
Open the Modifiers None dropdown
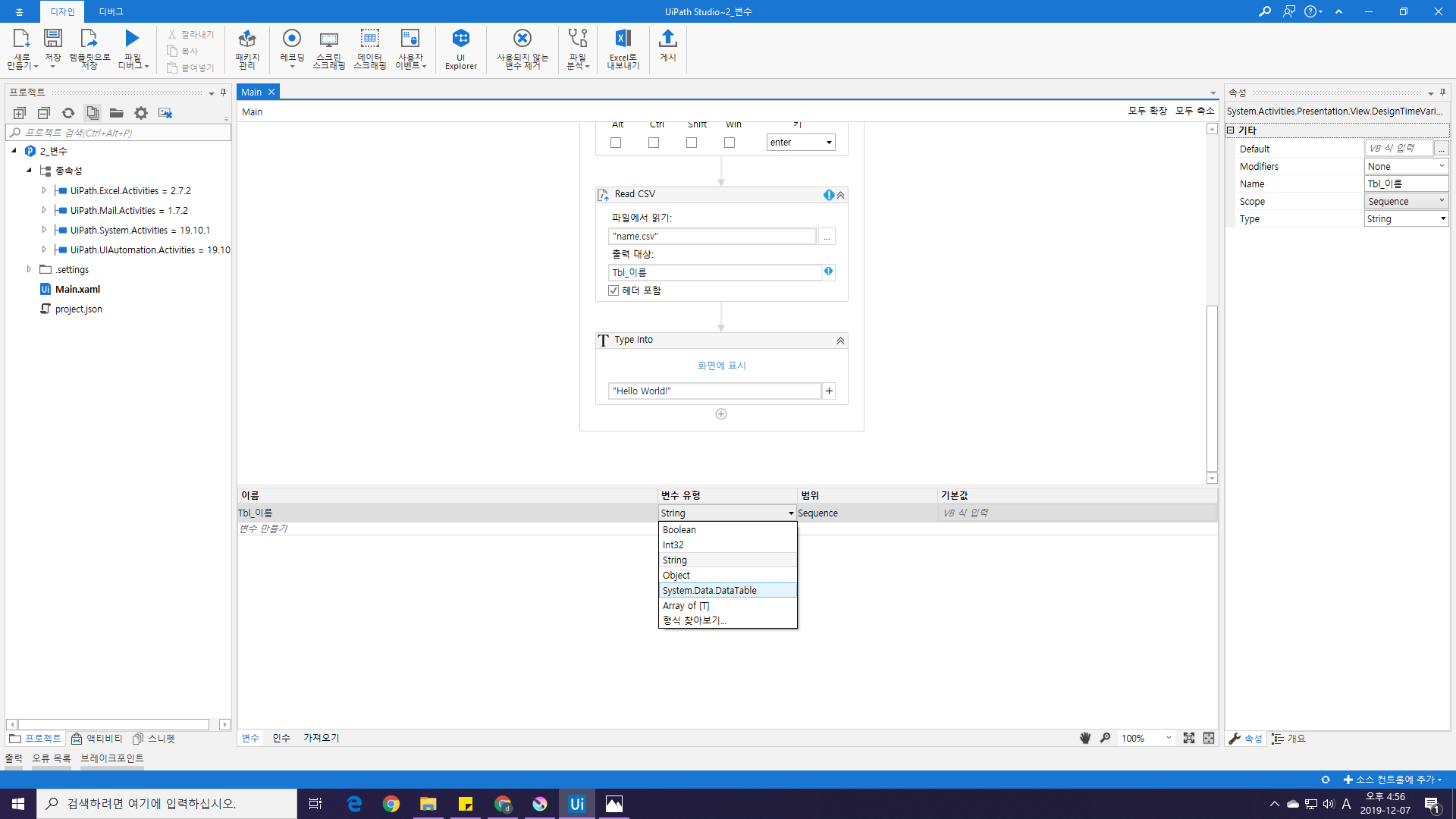coord(1406,166)
